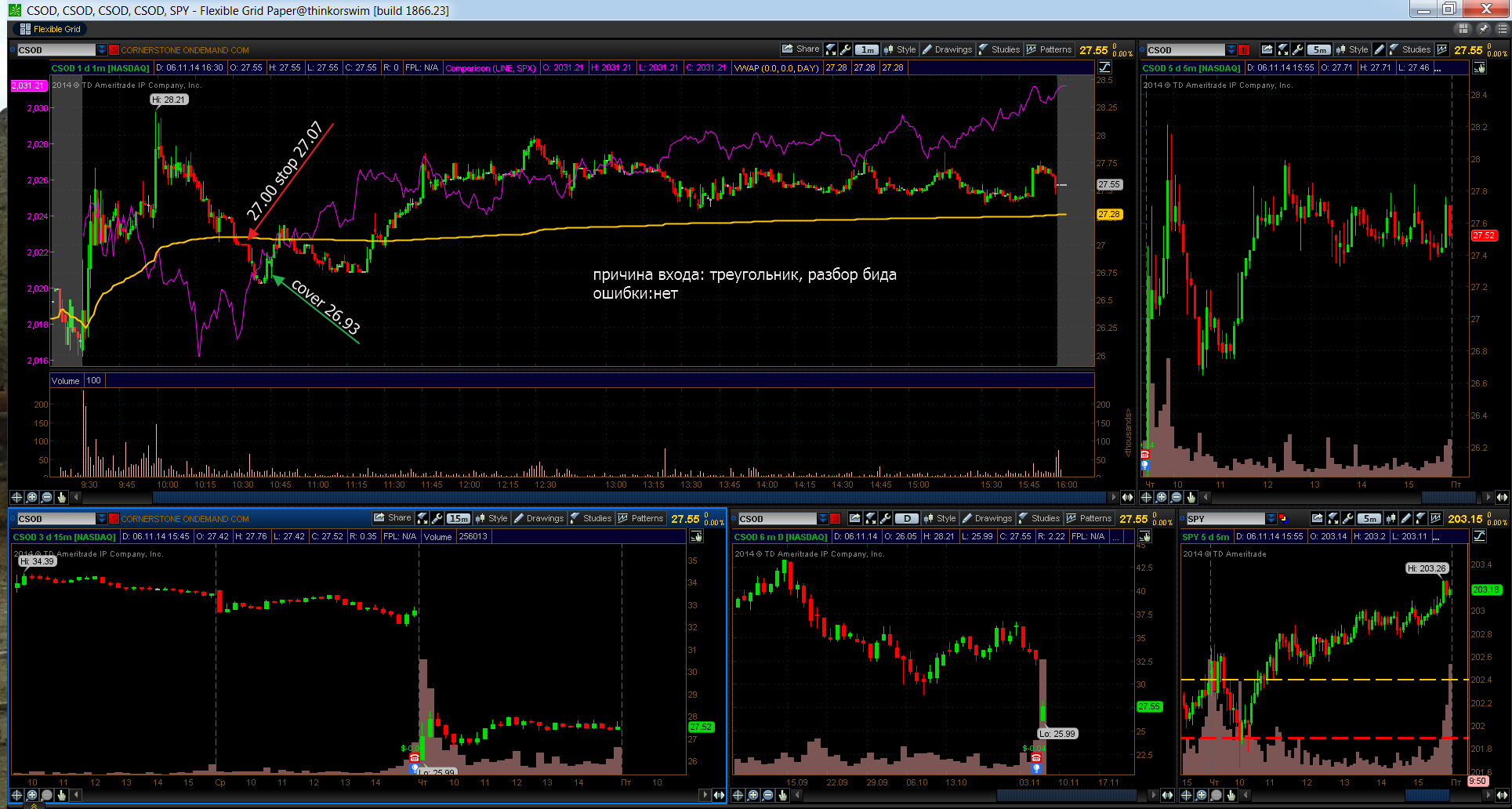Open the D timeframe selector on daily chart
Viewport: 1512px width, 809px height.
[907, 518]
